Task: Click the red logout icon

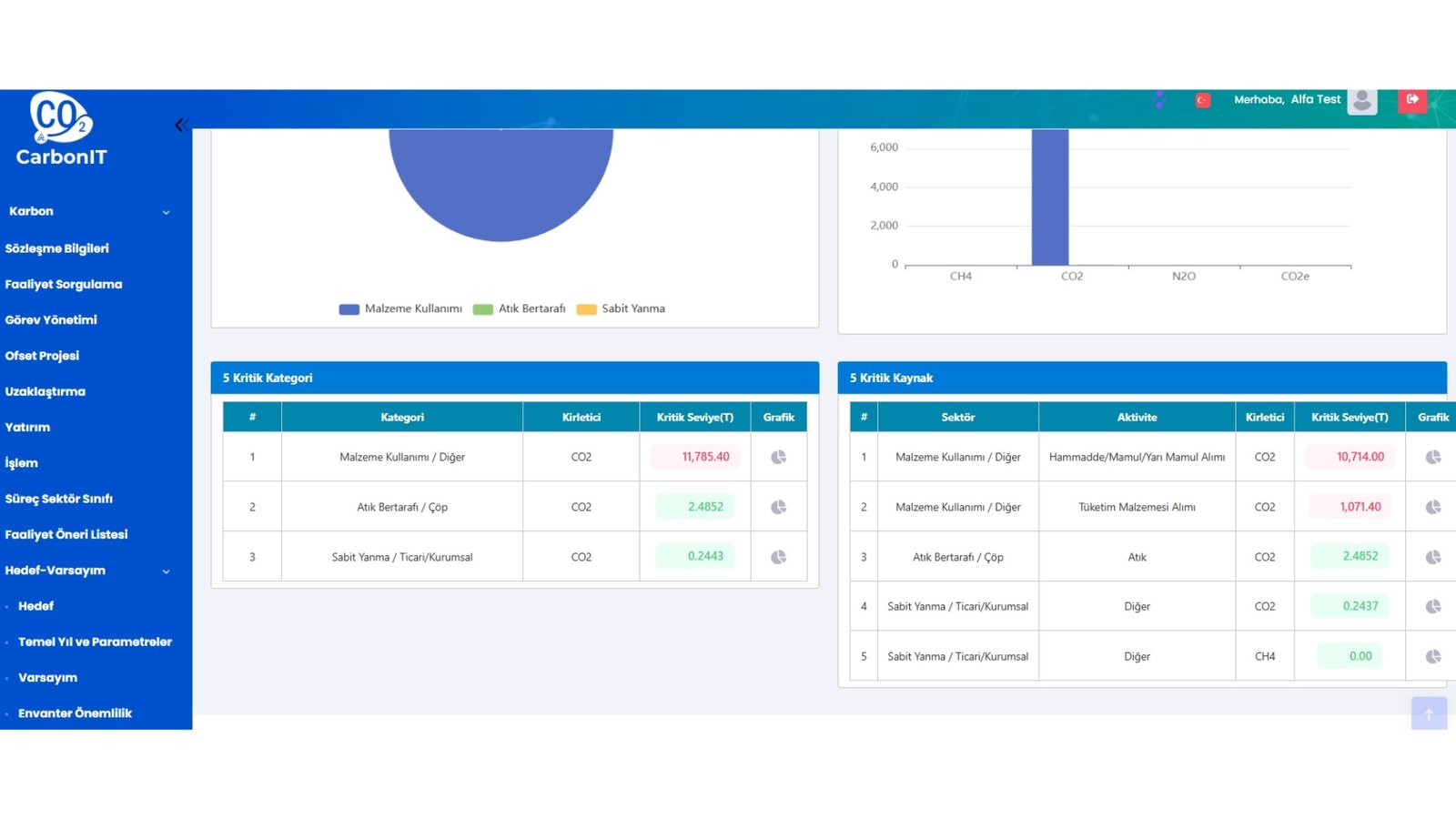Action: [1412, 100]
